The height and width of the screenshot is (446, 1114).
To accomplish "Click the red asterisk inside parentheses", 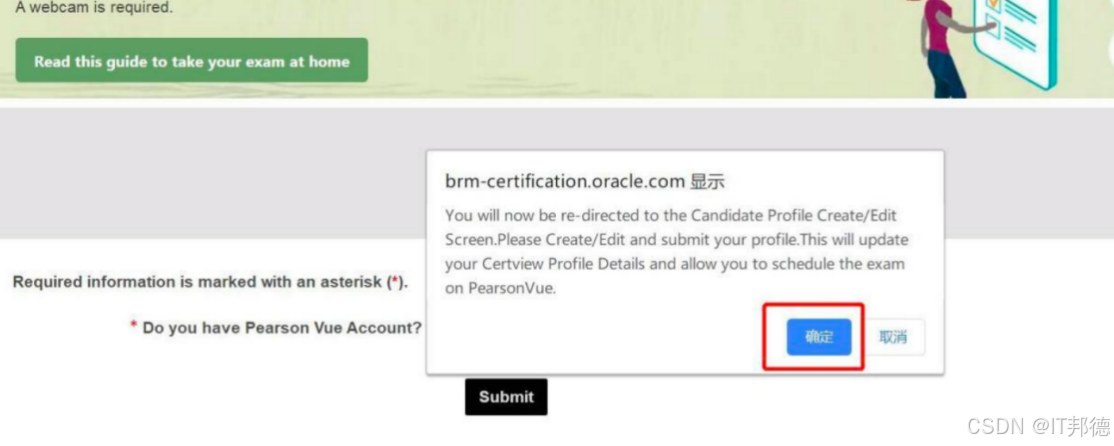I will coord(396,282).
